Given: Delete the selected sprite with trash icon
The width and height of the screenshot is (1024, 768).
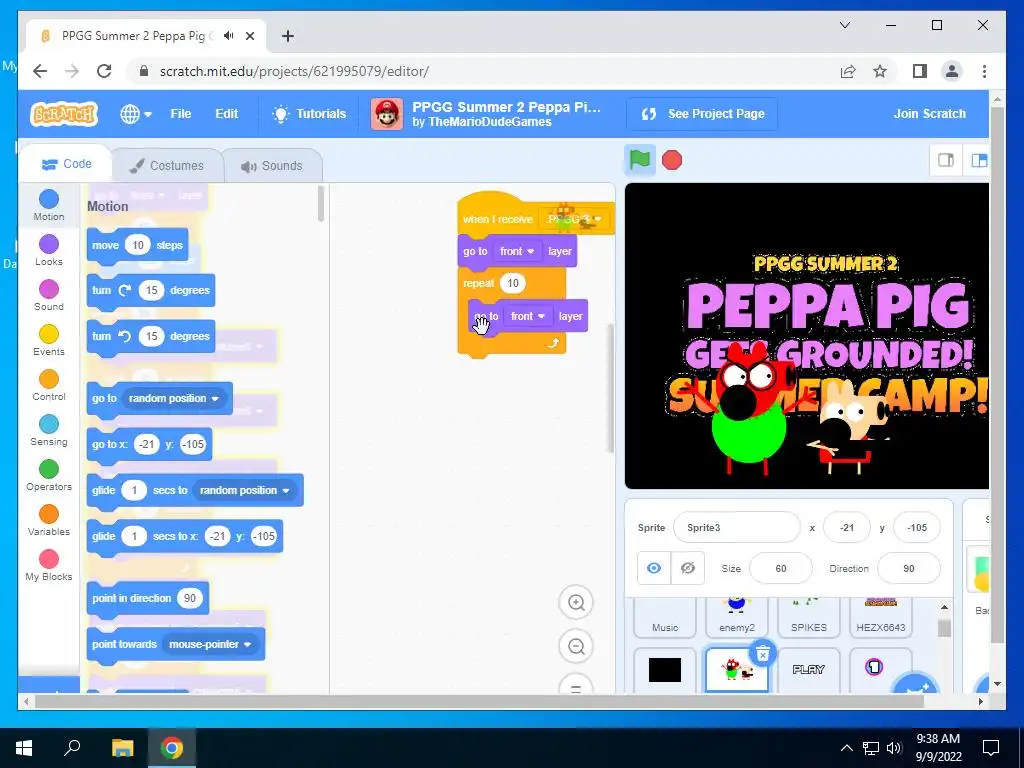Looking at the screenshot, I should click(763, 654).
